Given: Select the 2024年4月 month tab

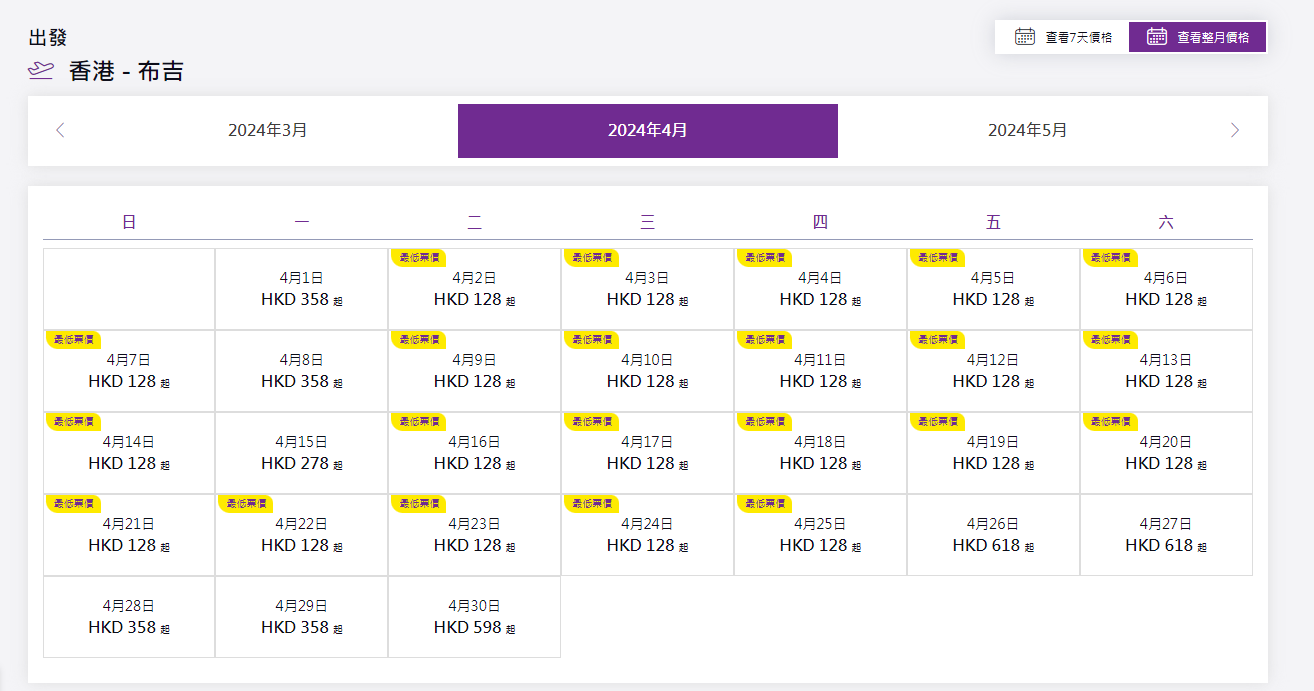Looking at the screenshot, I should (647, 130).
